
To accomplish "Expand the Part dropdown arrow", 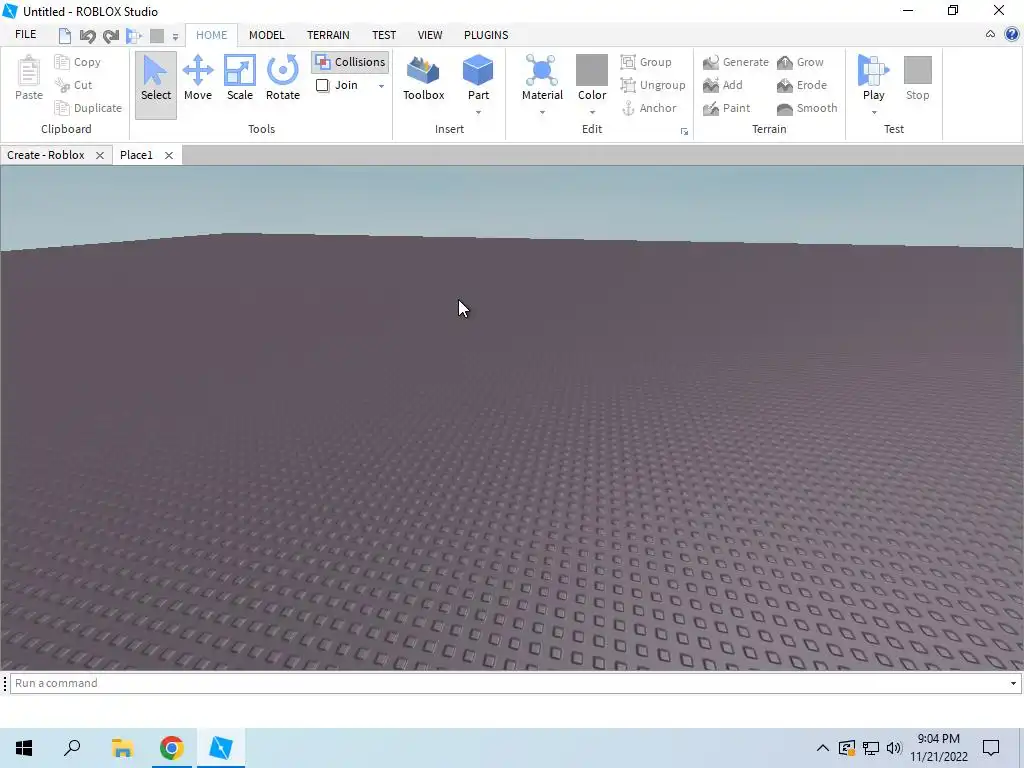I will tap(478, 112).
